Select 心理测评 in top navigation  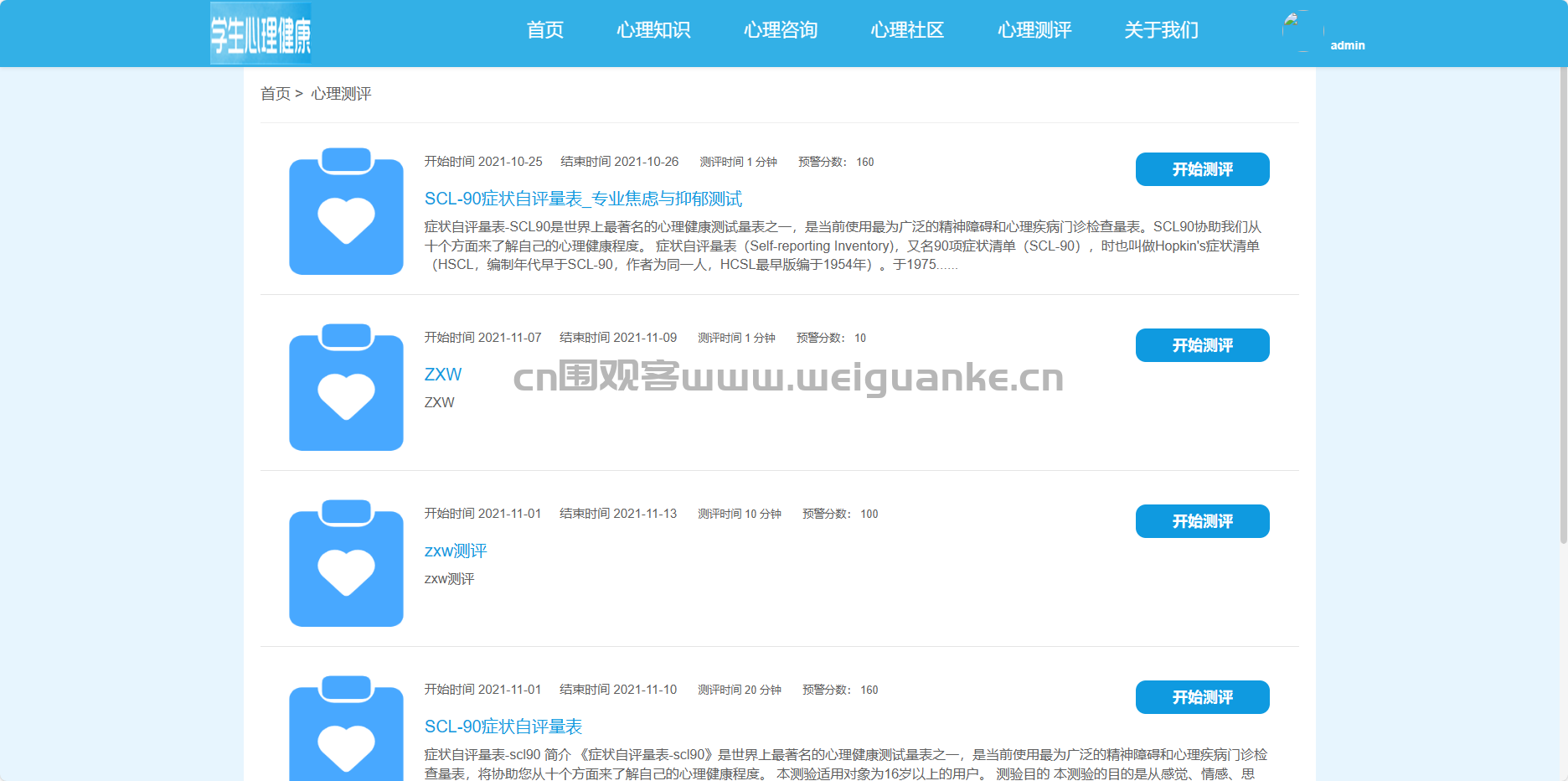[x=1034, y=30]
